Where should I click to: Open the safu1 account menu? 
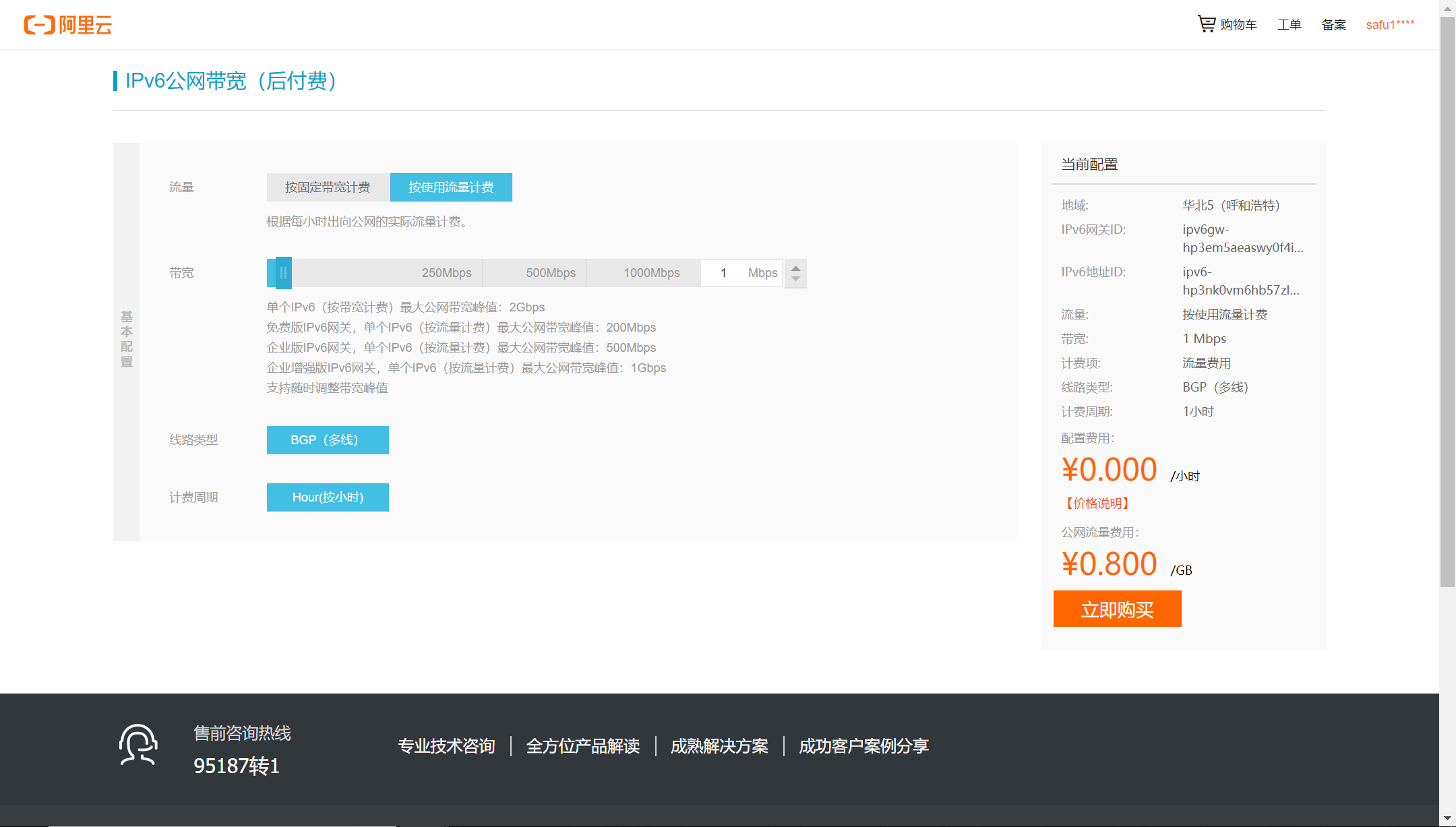[x=1390, y=25]
